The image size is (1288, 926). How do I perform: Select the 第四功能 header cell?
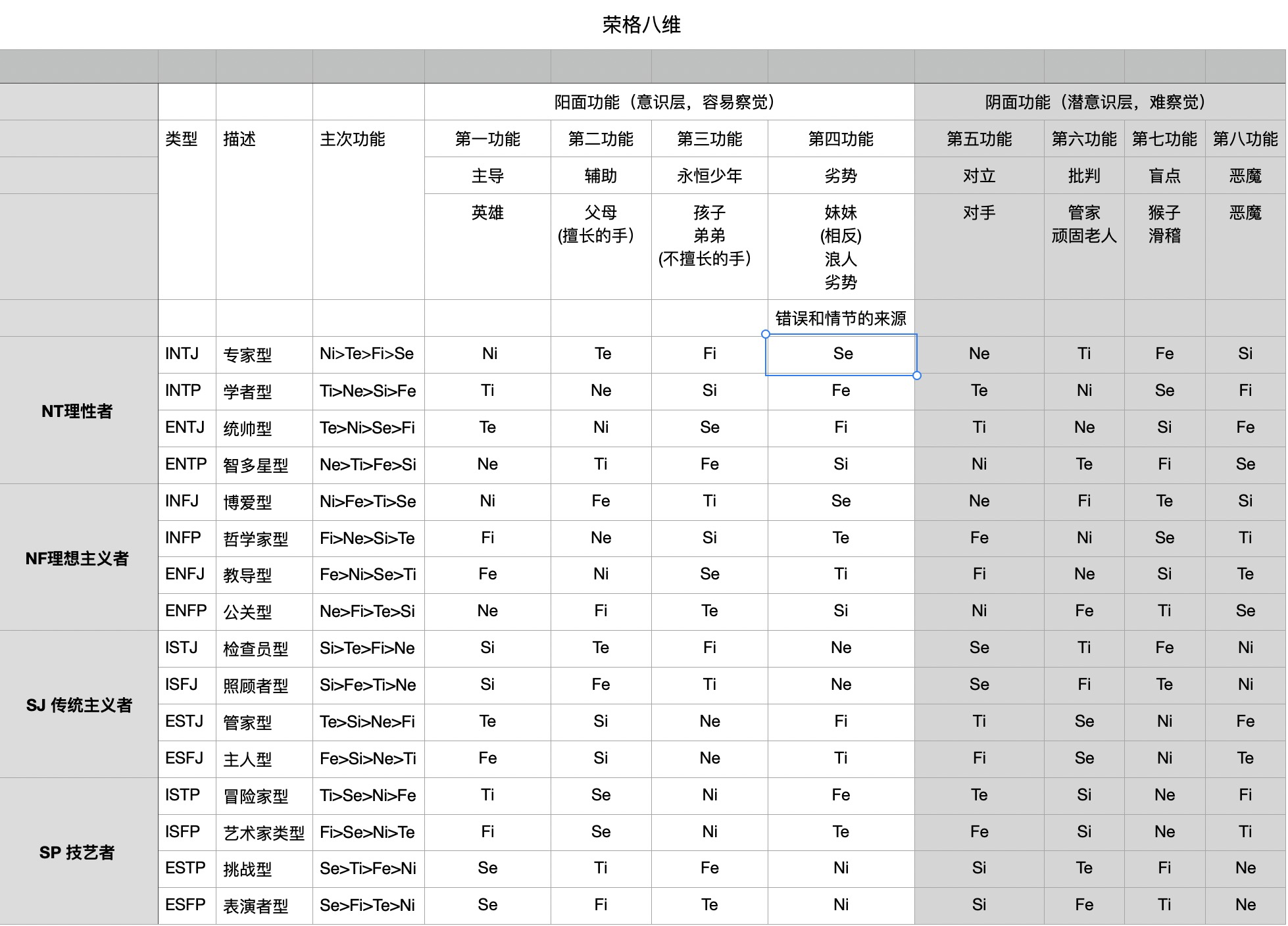coord(841,139)
